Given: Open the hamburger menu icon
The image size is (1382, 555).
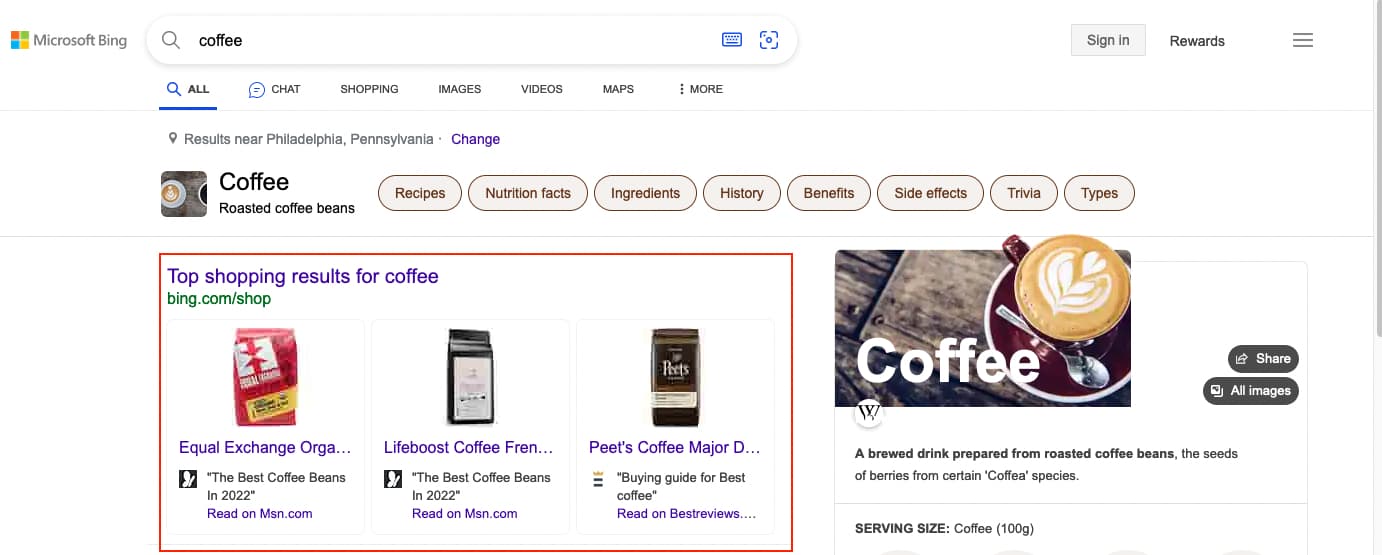Looking at the screenshot, I should coord(1302,40).
